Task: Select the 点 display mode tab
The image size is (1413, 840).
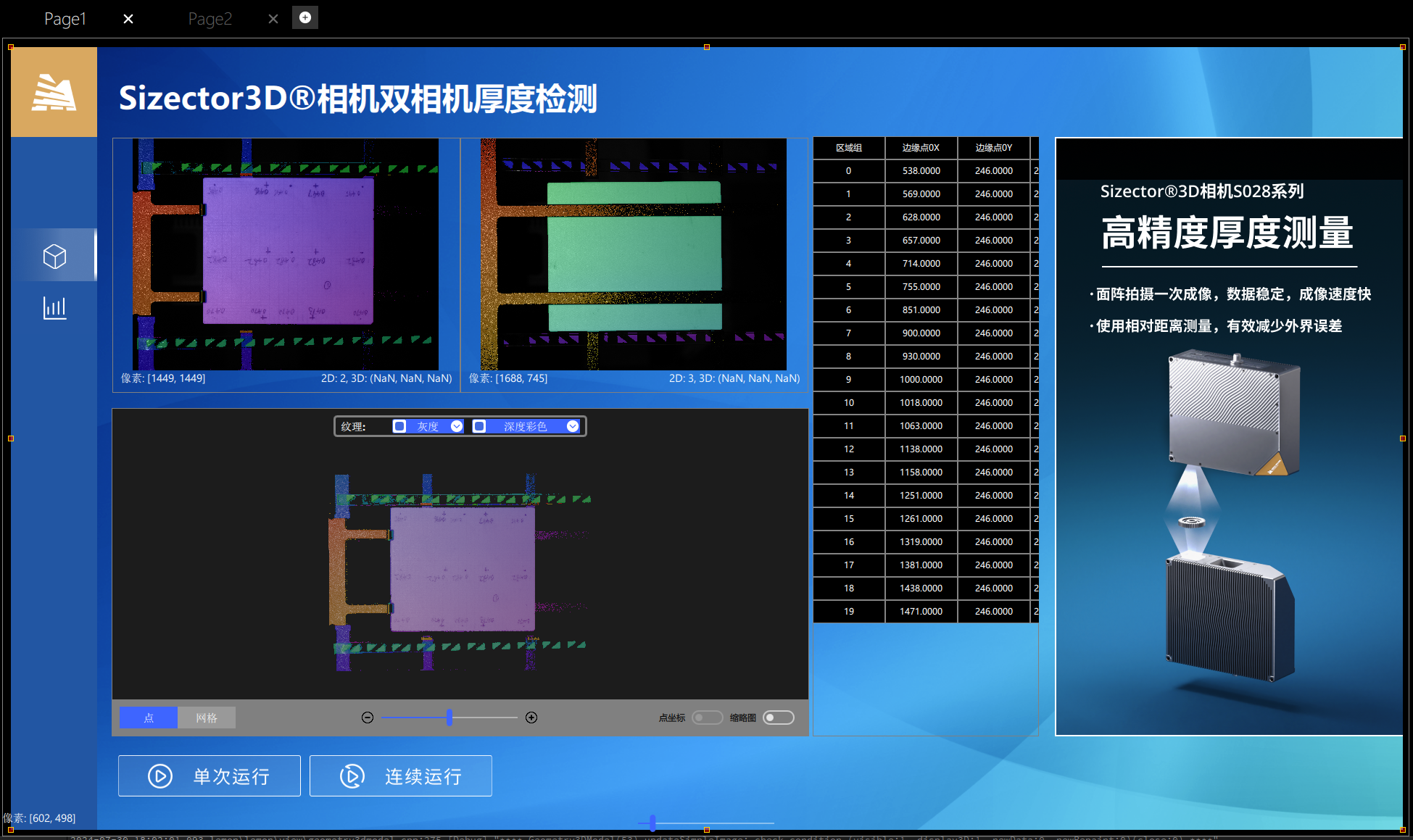Action: tap(149, 718)
